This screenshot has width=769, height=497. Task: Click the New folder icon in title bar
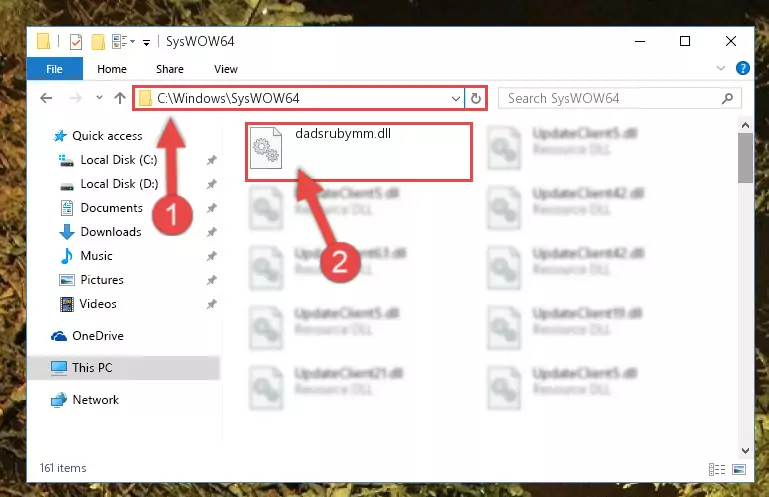[98, 42]
